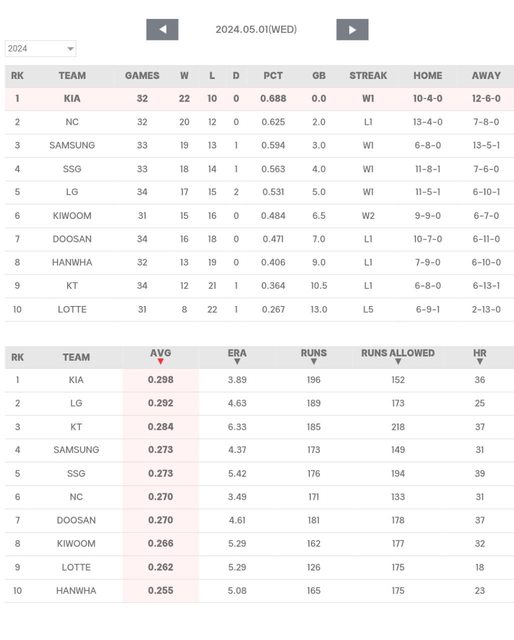The image size is (514, 640).
Task: Sort teams by RUNS arrow
Action: [x=314, y=362]
